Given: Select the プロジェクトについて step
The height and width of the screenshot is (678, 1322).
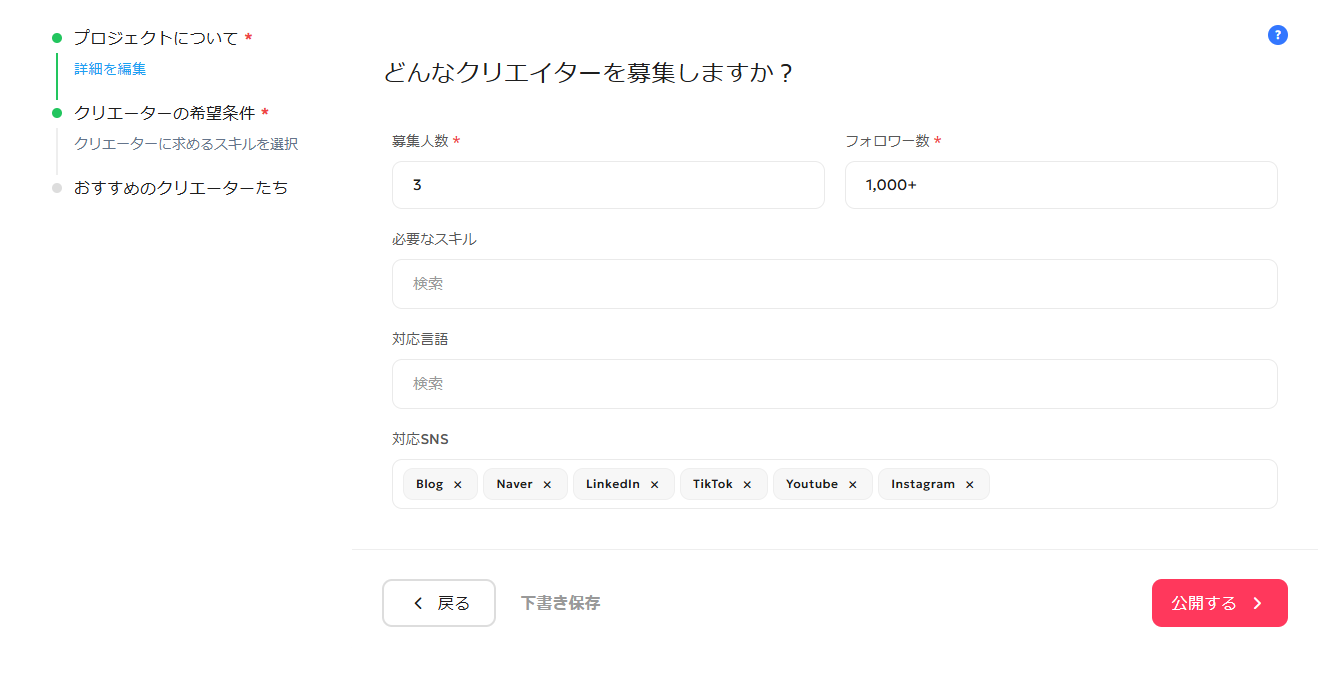Looking at the screenshot, I should click(x=156, y=38).
